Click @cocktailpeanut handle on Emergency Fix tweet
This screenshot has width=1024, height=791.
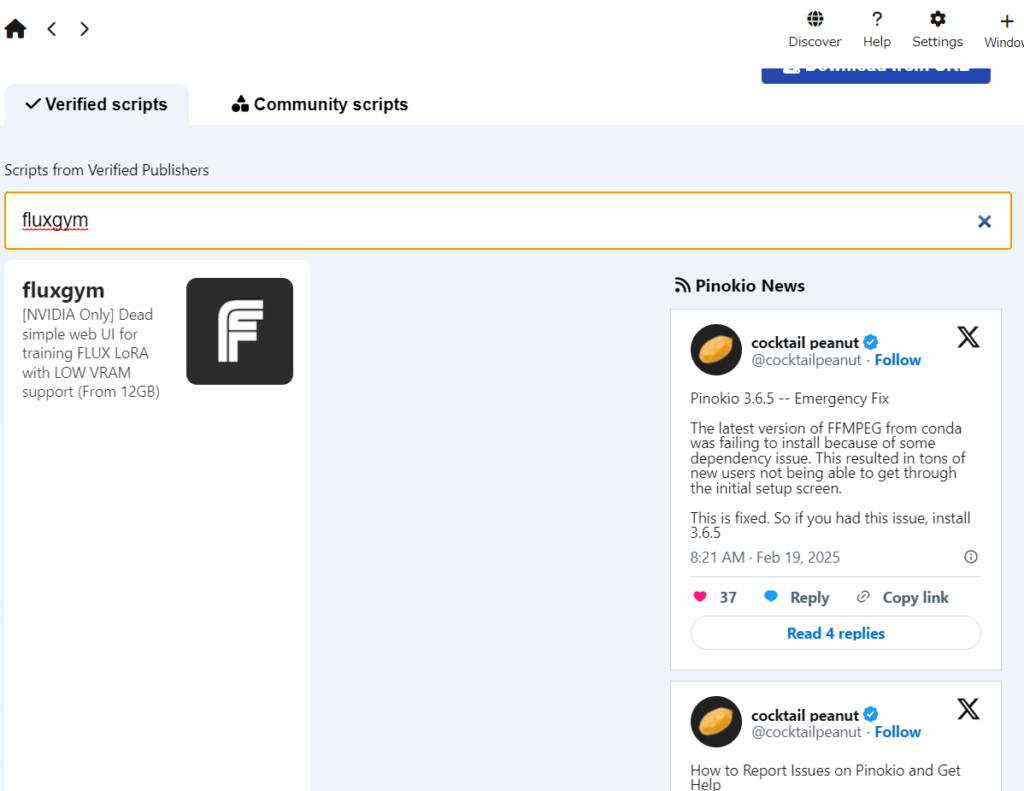[806, 360]
